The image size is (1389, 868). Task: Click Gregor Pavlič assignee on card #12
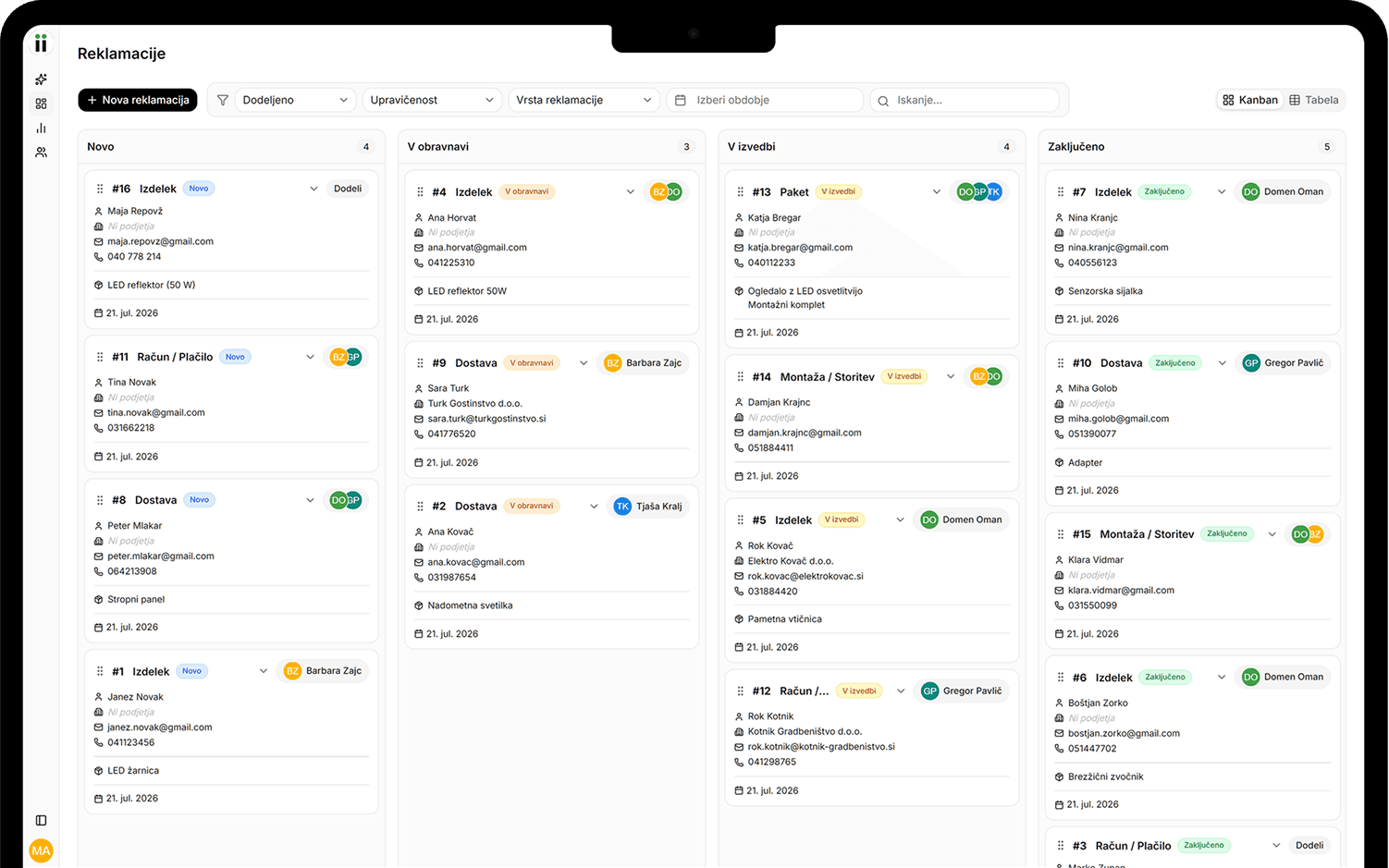[962, 691]
